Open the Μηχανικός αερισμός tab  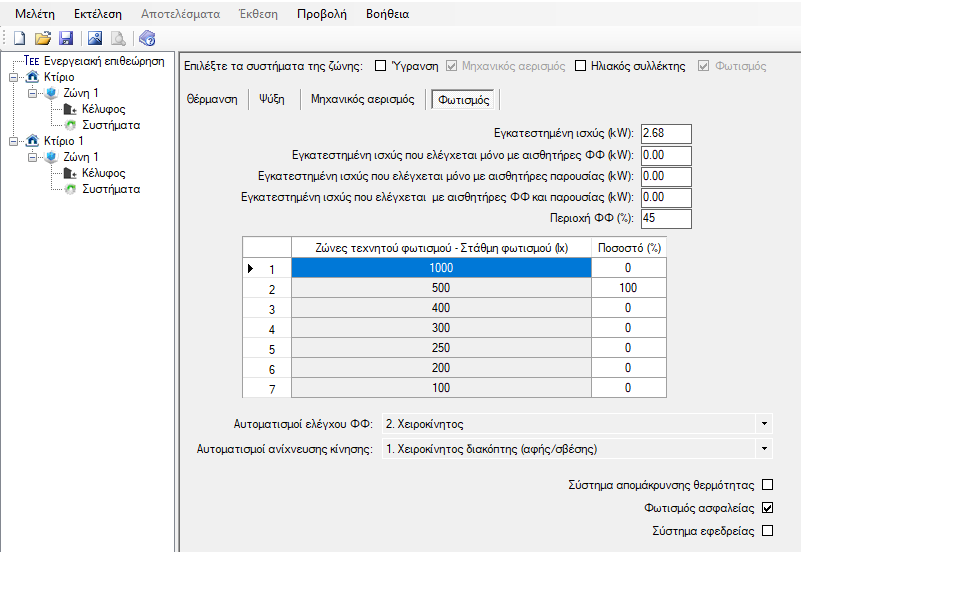pyautogui.click(x=362, y=99)
